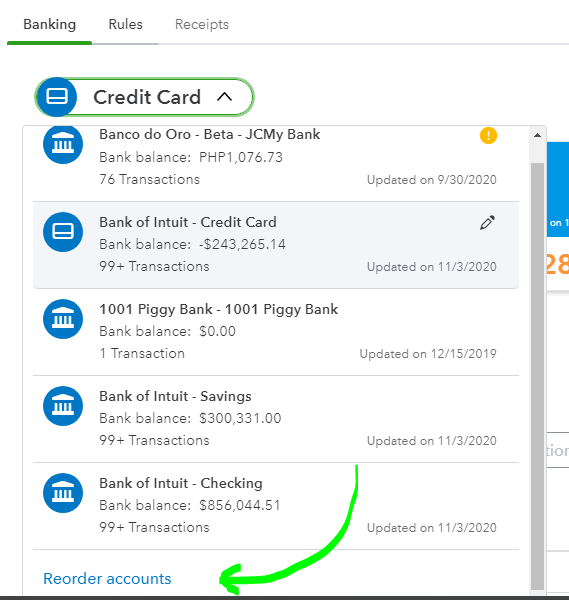Choose 1001 Piggy Bank account entry

[x=276, y=332]
